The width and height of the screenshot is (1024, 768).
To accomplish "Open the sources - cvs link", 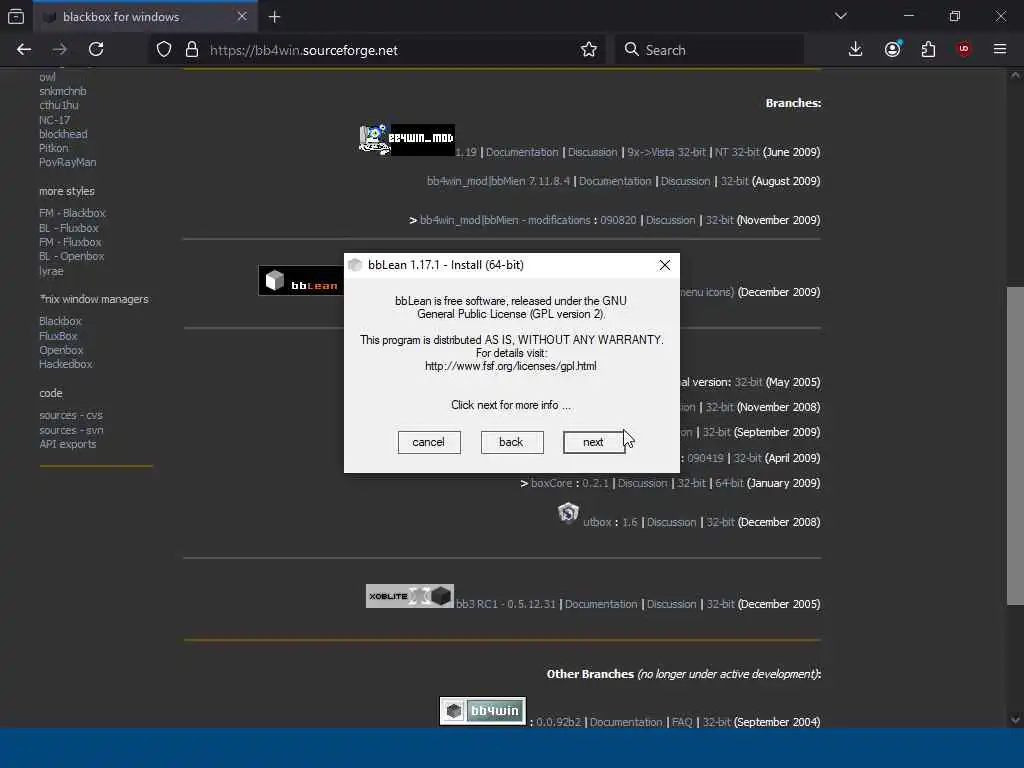I will pos(71,415).
